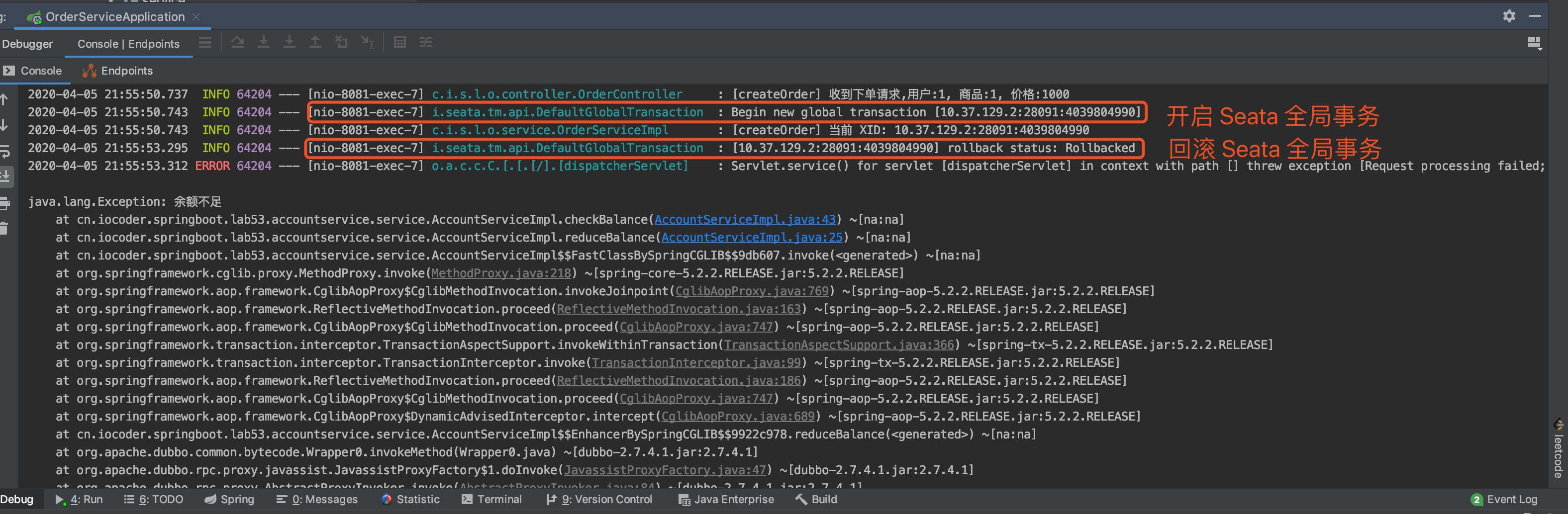Open the Evaluate Expression calculator icon
The width and height of the screenshot is (1568, 514).
pyautogui.click(x=400, y=43)
